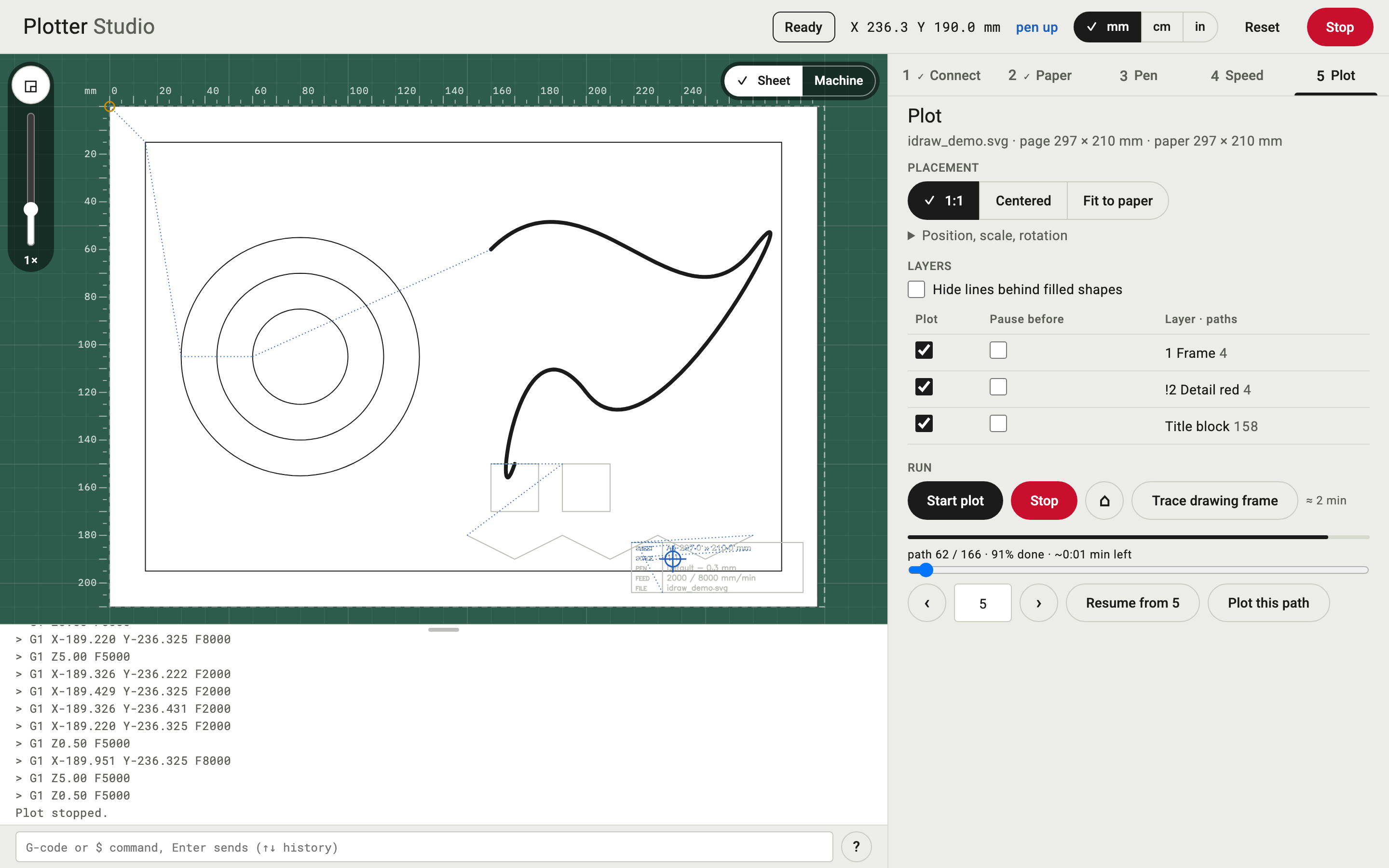Enable Pause before for !2 Detail red
The width and height of the screenshot is (1389, 868).
(998, 387)
